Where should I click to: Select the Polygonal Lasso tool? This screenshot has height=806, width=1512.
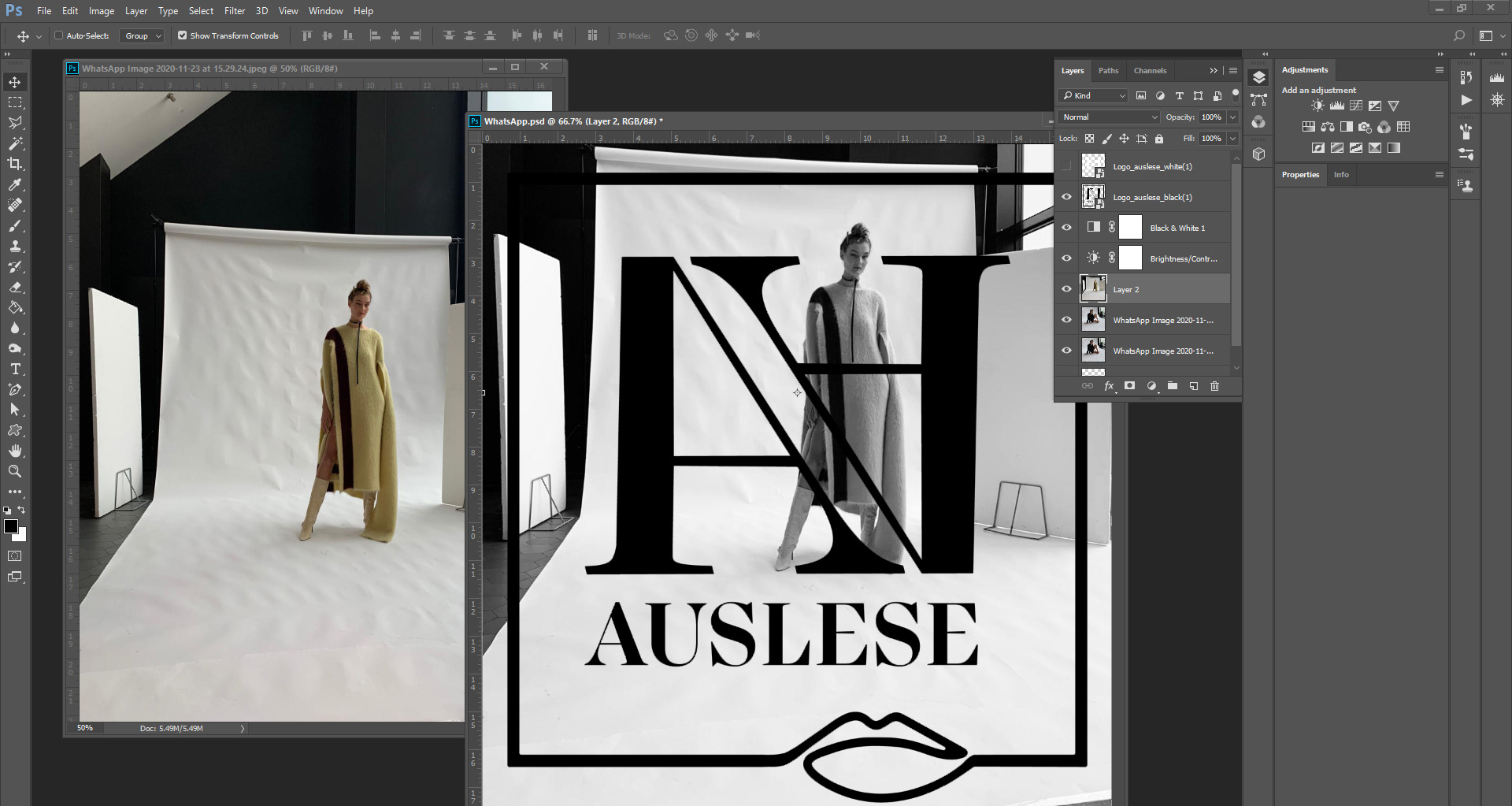(x=15, y=123)
